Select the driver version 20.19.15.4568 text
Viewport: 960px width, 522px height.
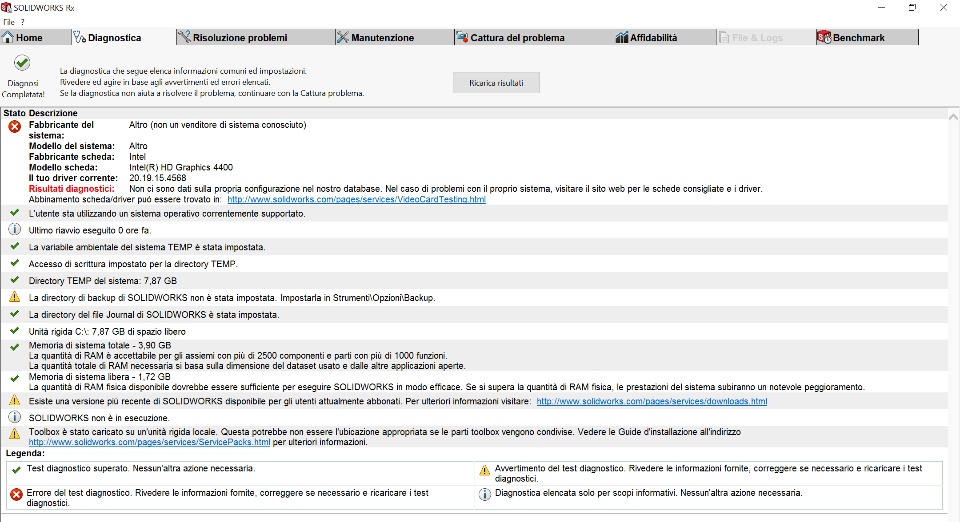pyautogui.click(x=157, y=178)
